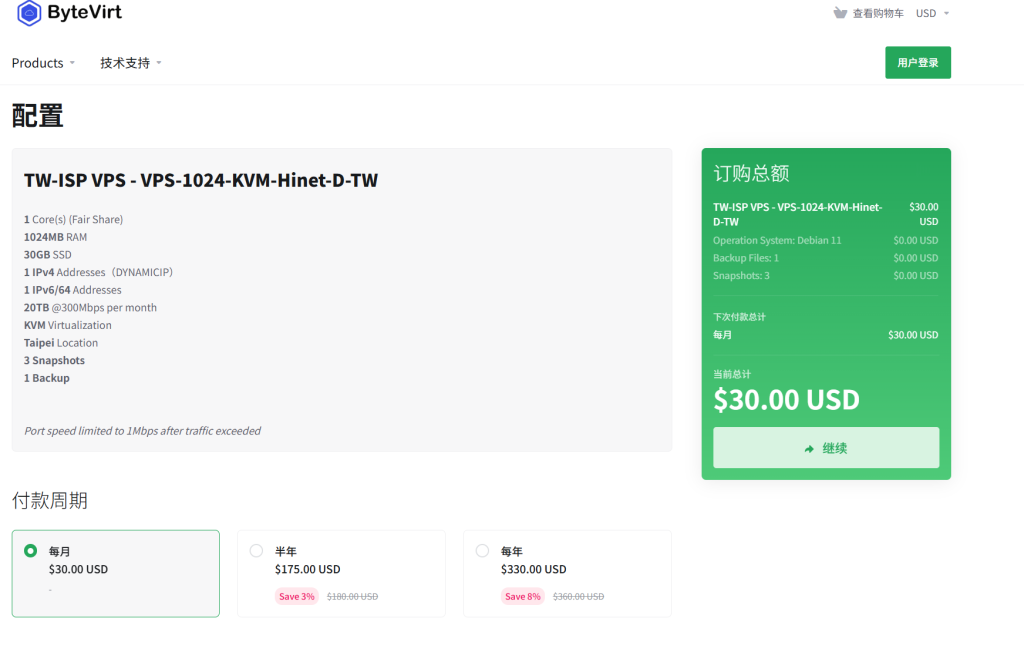The width and height of the screenshot is (1024, 652).
Task: Click the ByteVirt hexagon logo icon
Action: click(x=29, y=13)
